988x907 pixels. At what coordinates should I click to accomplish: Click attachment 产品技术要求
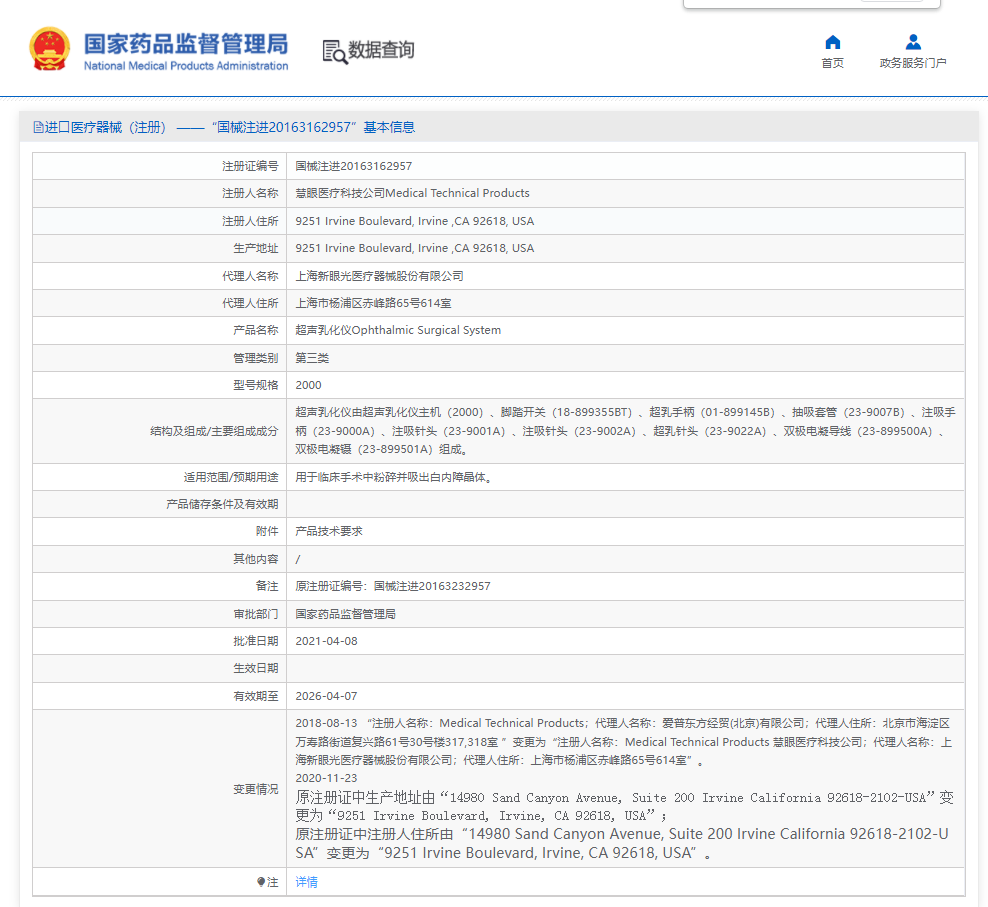(x=329, y=531)
